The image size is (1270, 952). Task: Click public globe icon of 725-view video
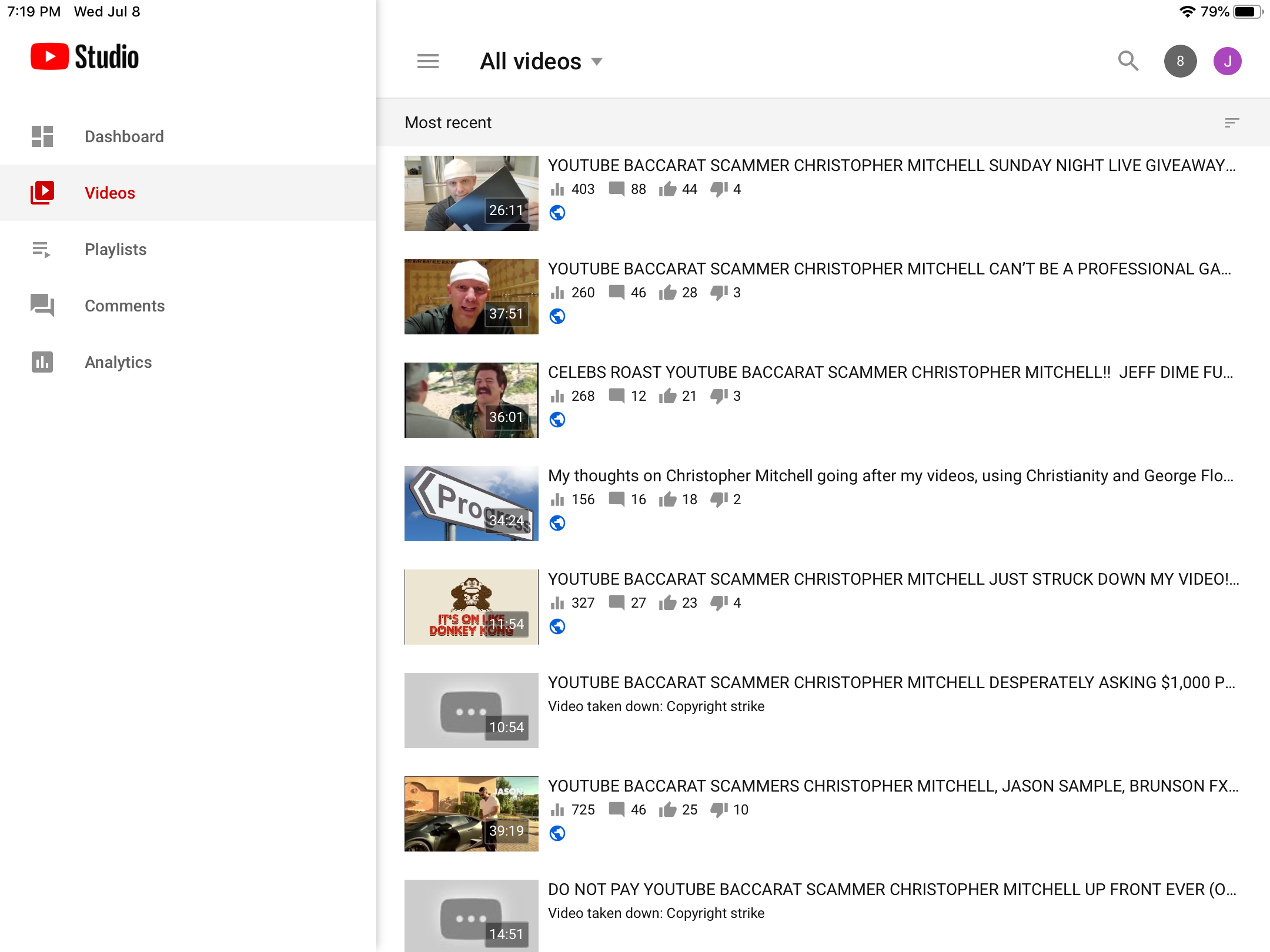click(x=557, y=833)
